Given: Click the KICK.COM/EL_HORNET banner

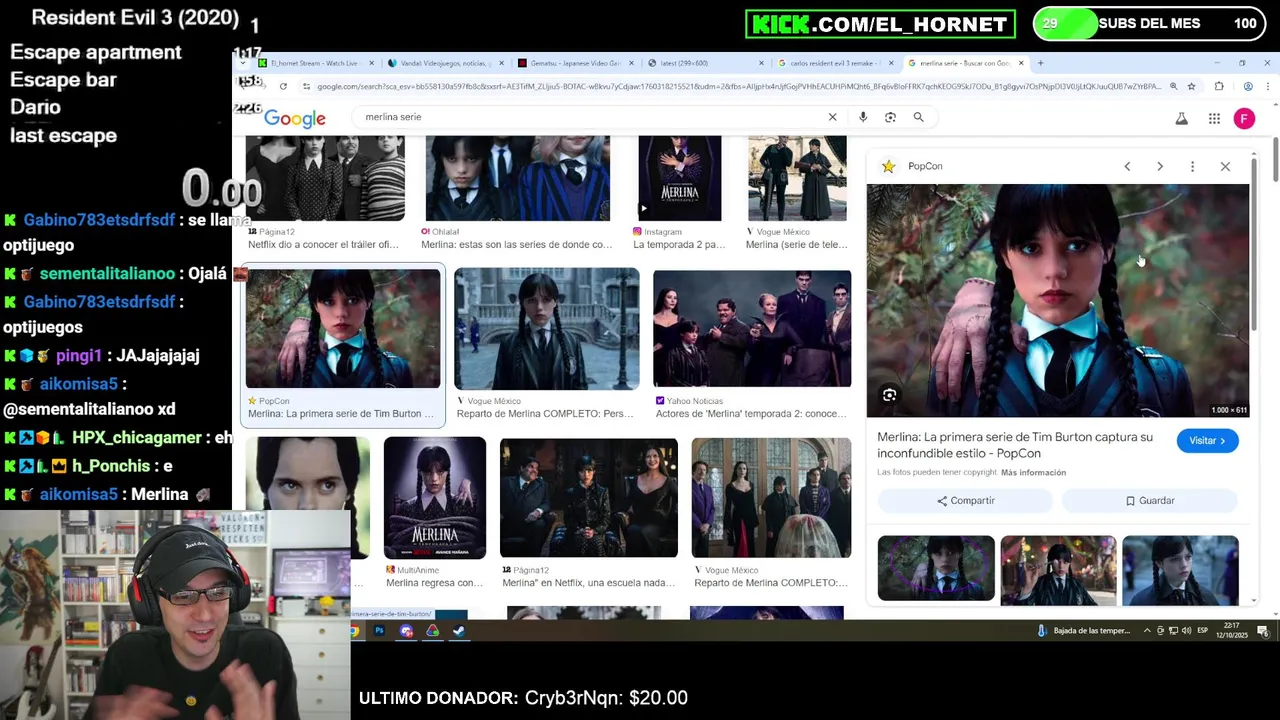Looking at the screenshot, I should [x=880, y=24].
